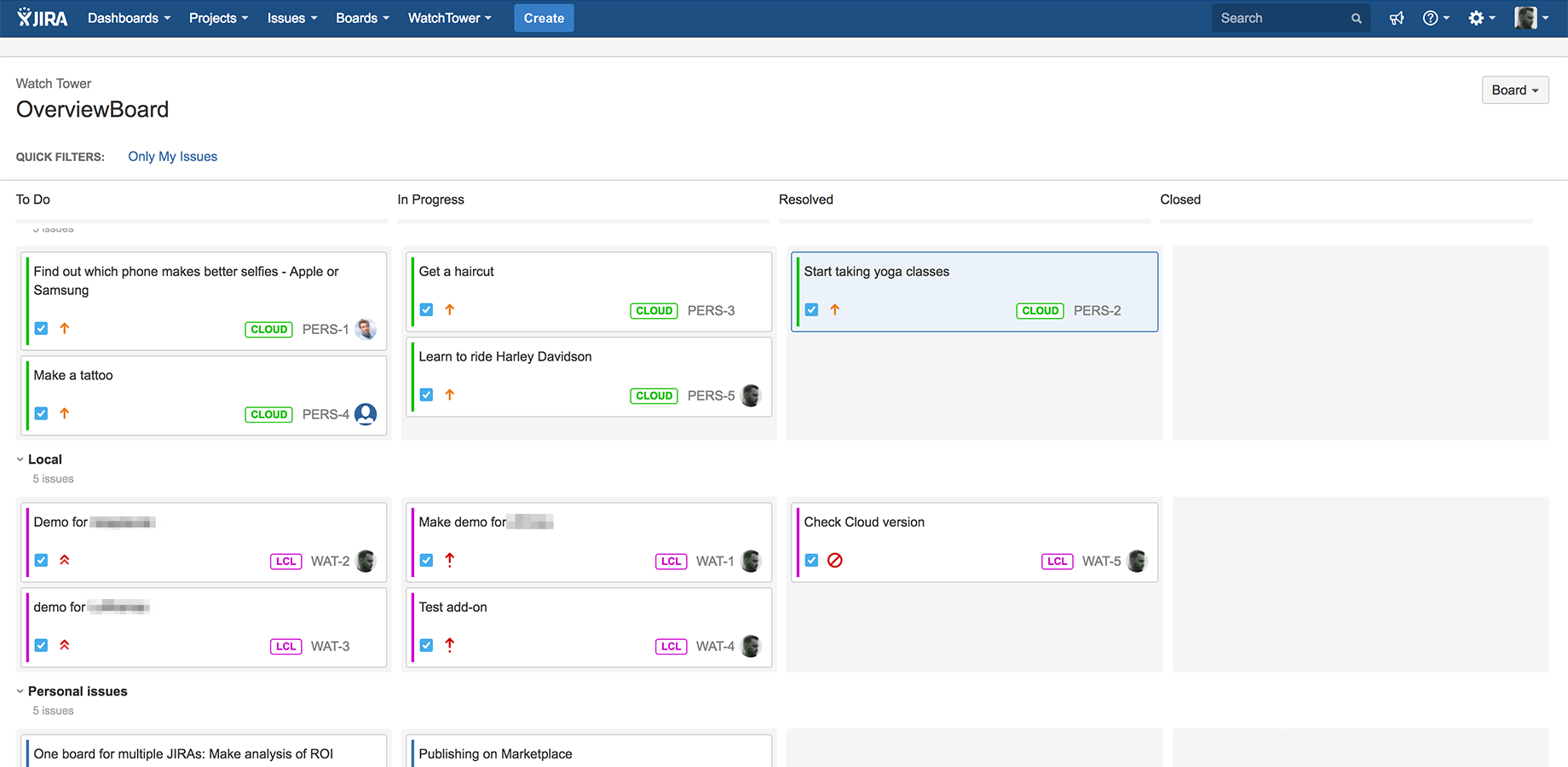Open the administration gear menu
Screen dimensions: 1568x767
[x=1482, y=18]
